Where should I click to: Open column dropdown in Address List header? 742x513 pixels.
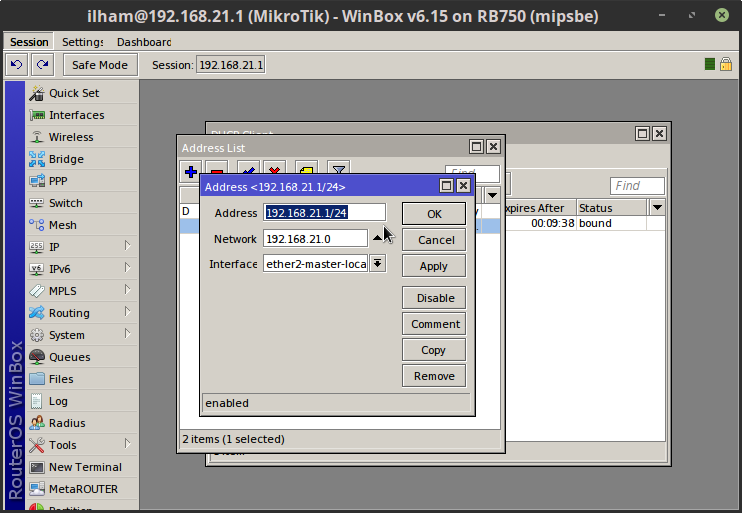pos(493,195)
